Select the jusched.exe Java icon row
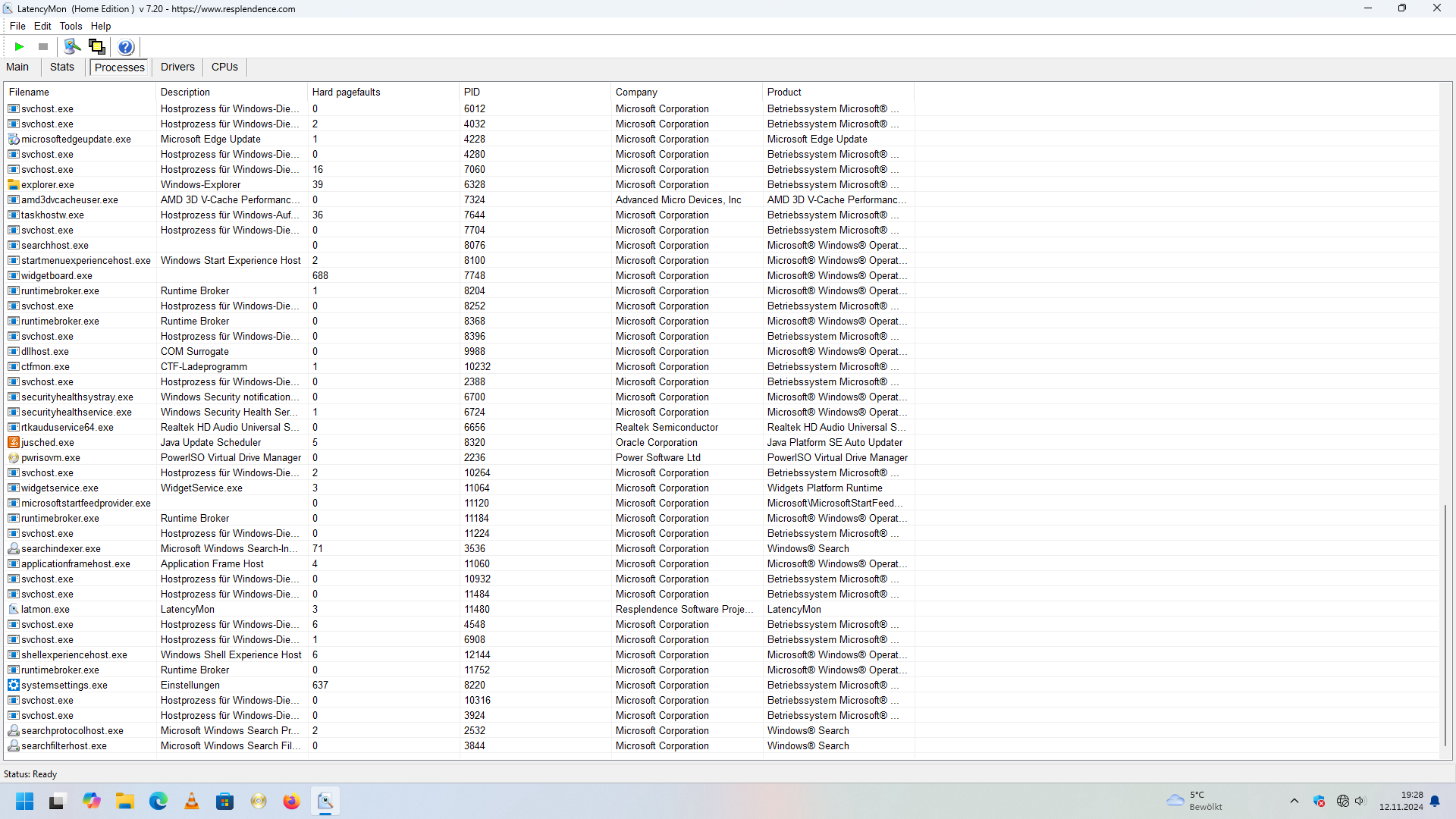This screenshot has width=1456, height=819. point(14,442)
